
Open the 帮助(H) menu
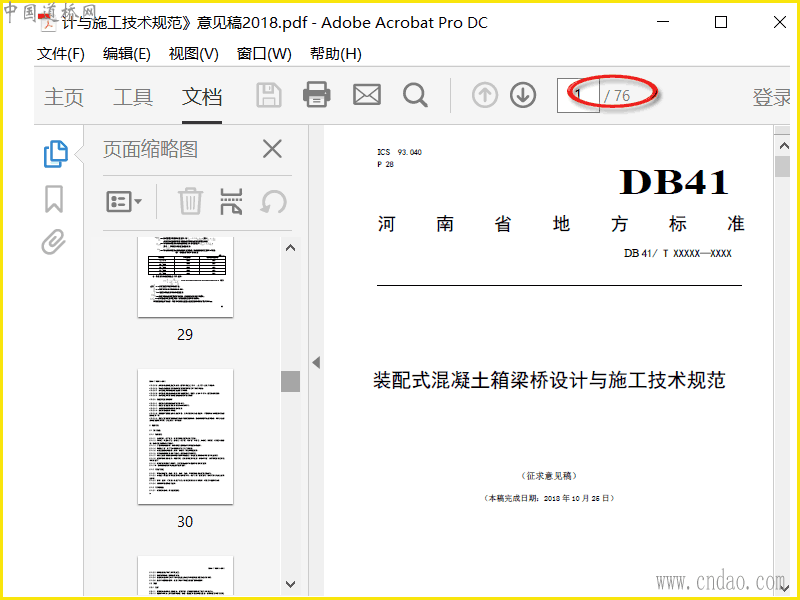[336, 54]
